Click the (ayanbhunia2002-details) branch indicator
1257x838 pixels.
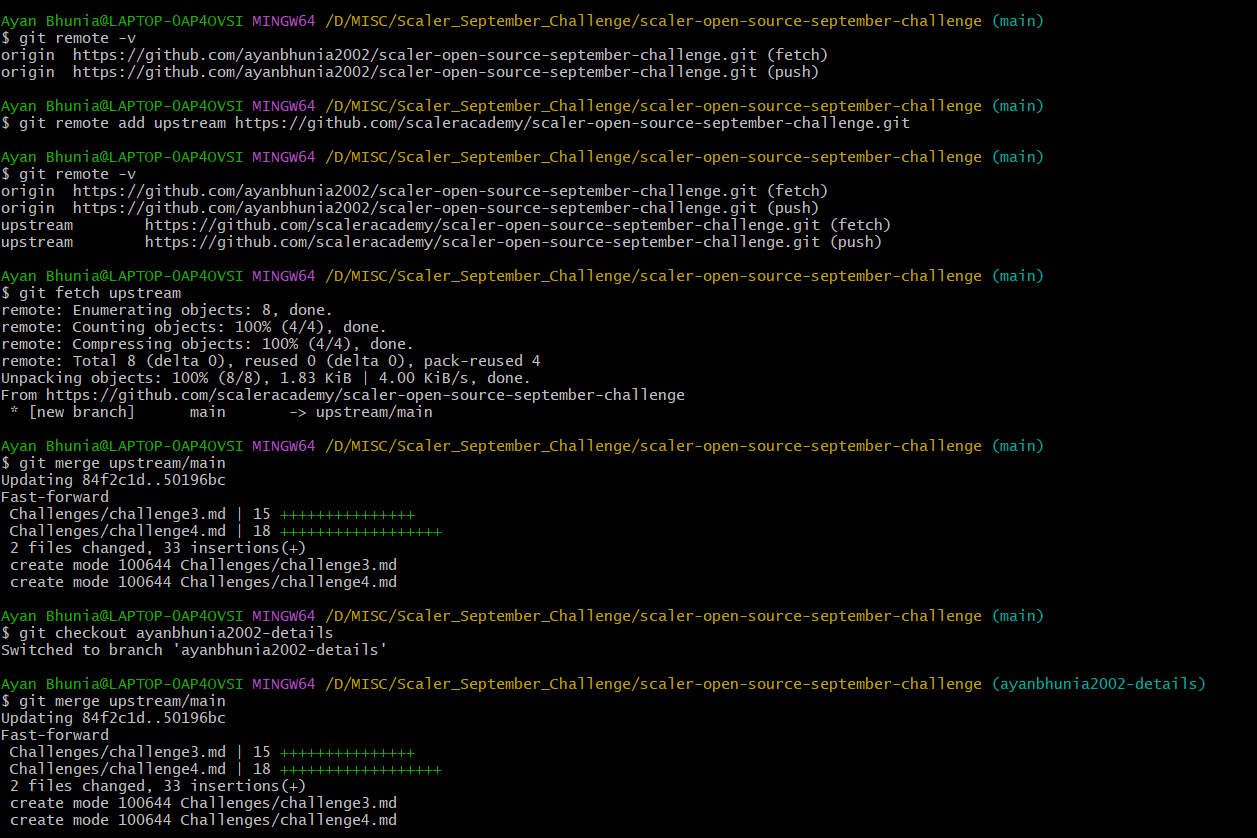1098,683
